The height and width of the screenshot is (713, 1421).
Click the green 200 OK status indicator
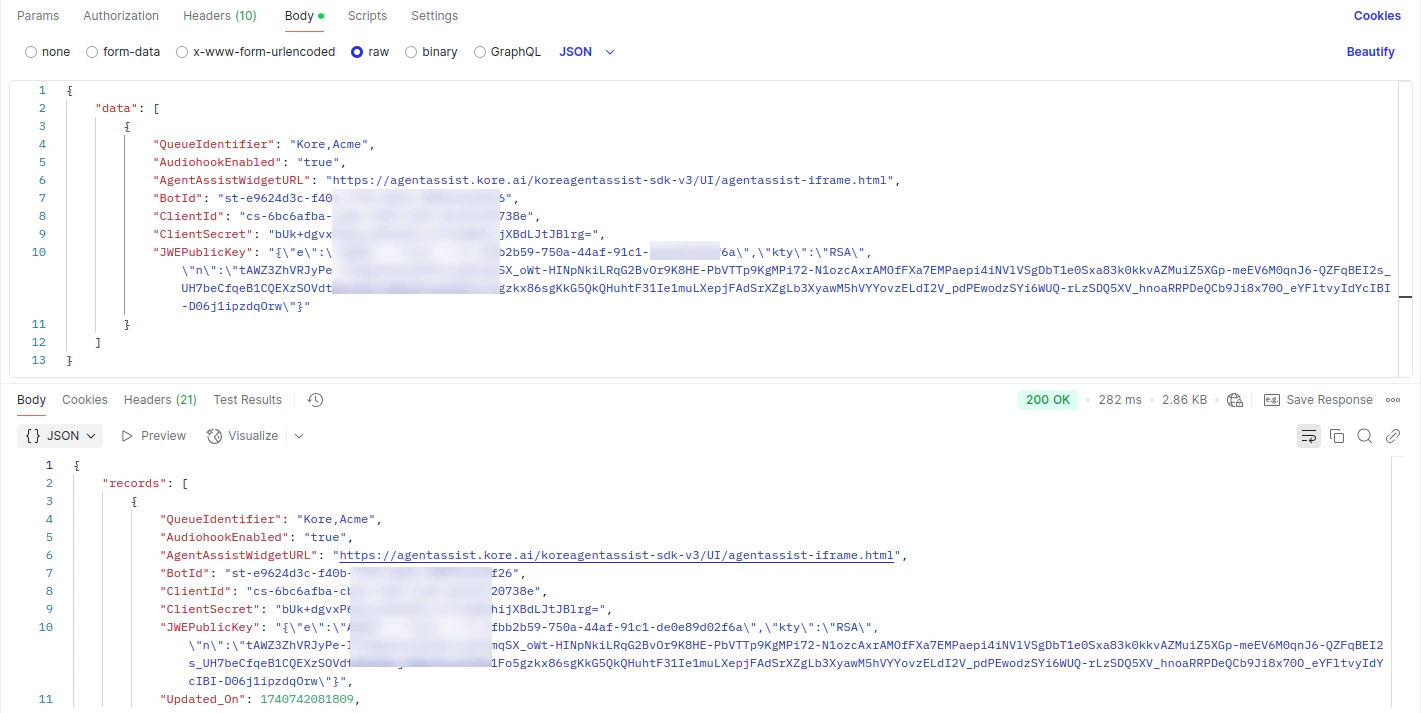(1047, 399)
